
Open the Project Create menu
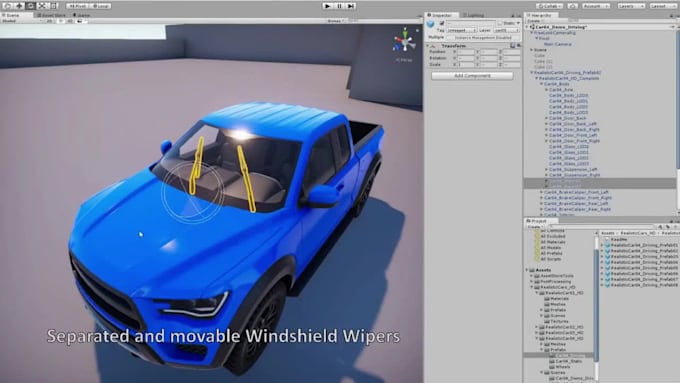pyautogui.click(x=535, y=226)
